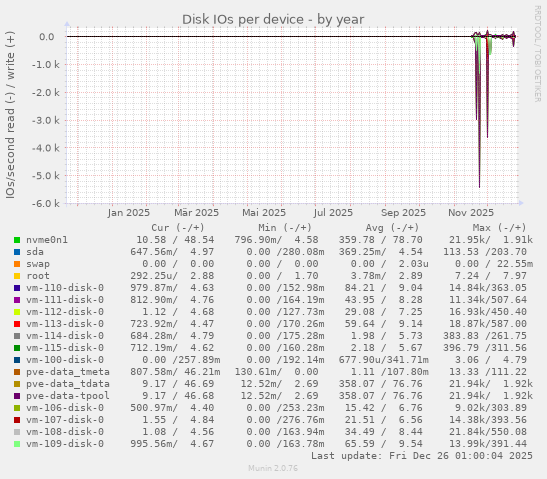Select the 'vm-108-disk-0' legend label
547x479 pixels.
pyautogui.click(x=65, y=432)
